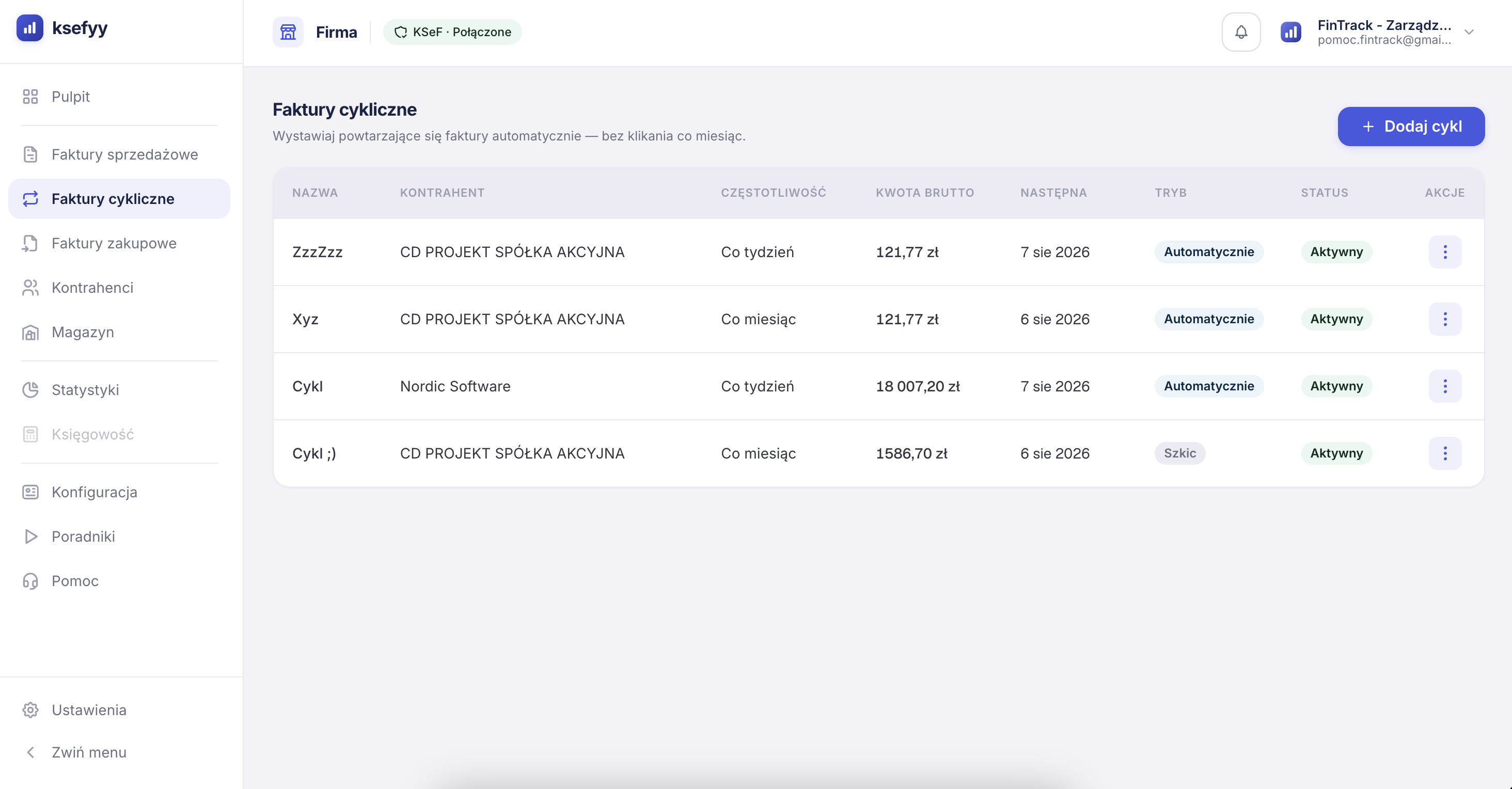This screenshot has width=1512, height=789.
Task: Click the Faktury sprzedażowe document icon
Action: point(30,154)
